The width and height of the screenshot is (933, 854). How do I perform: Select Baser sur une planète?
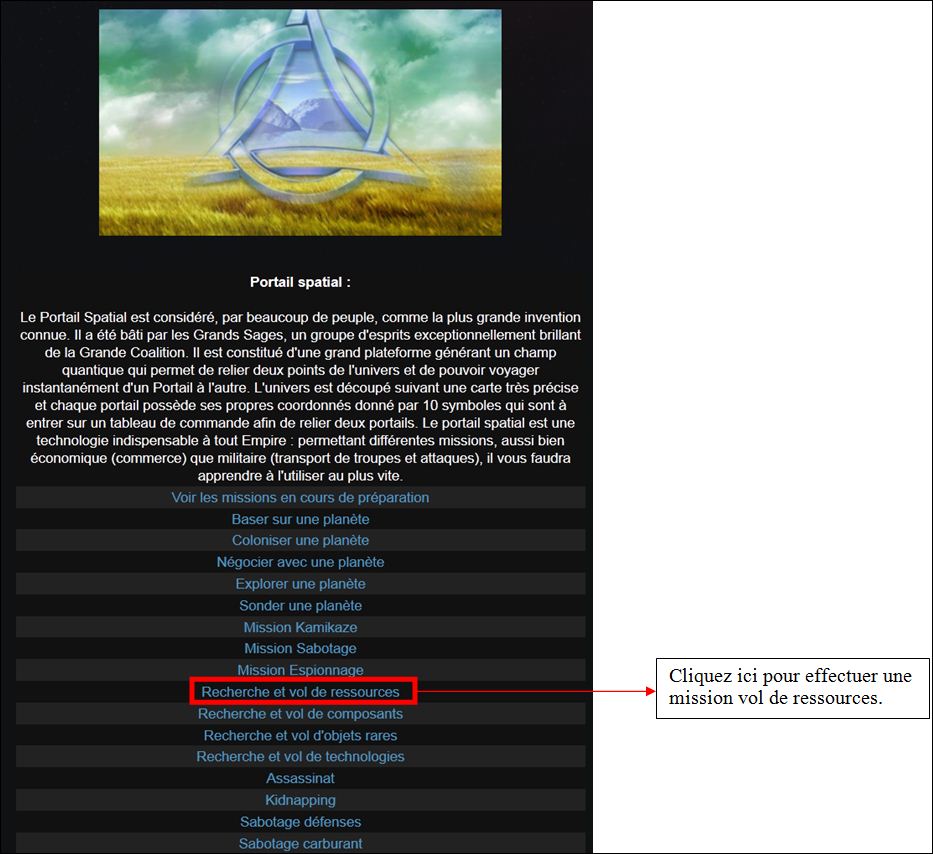[x=300, y=519]
